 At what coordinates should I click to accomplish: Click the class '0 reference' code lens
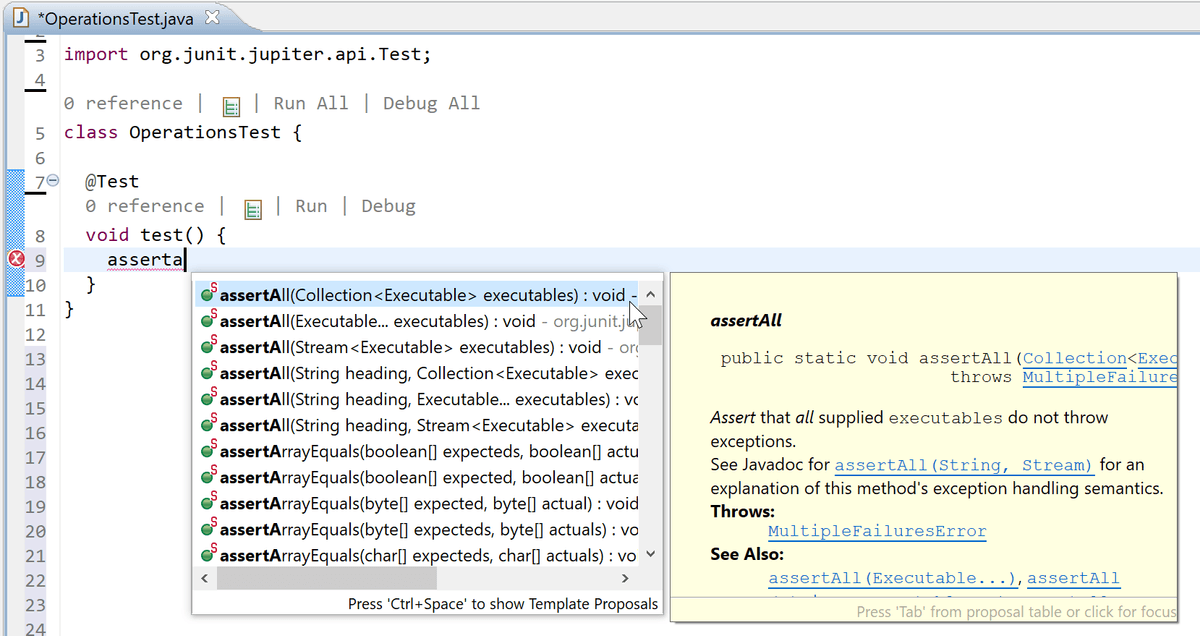click(123, 103)
